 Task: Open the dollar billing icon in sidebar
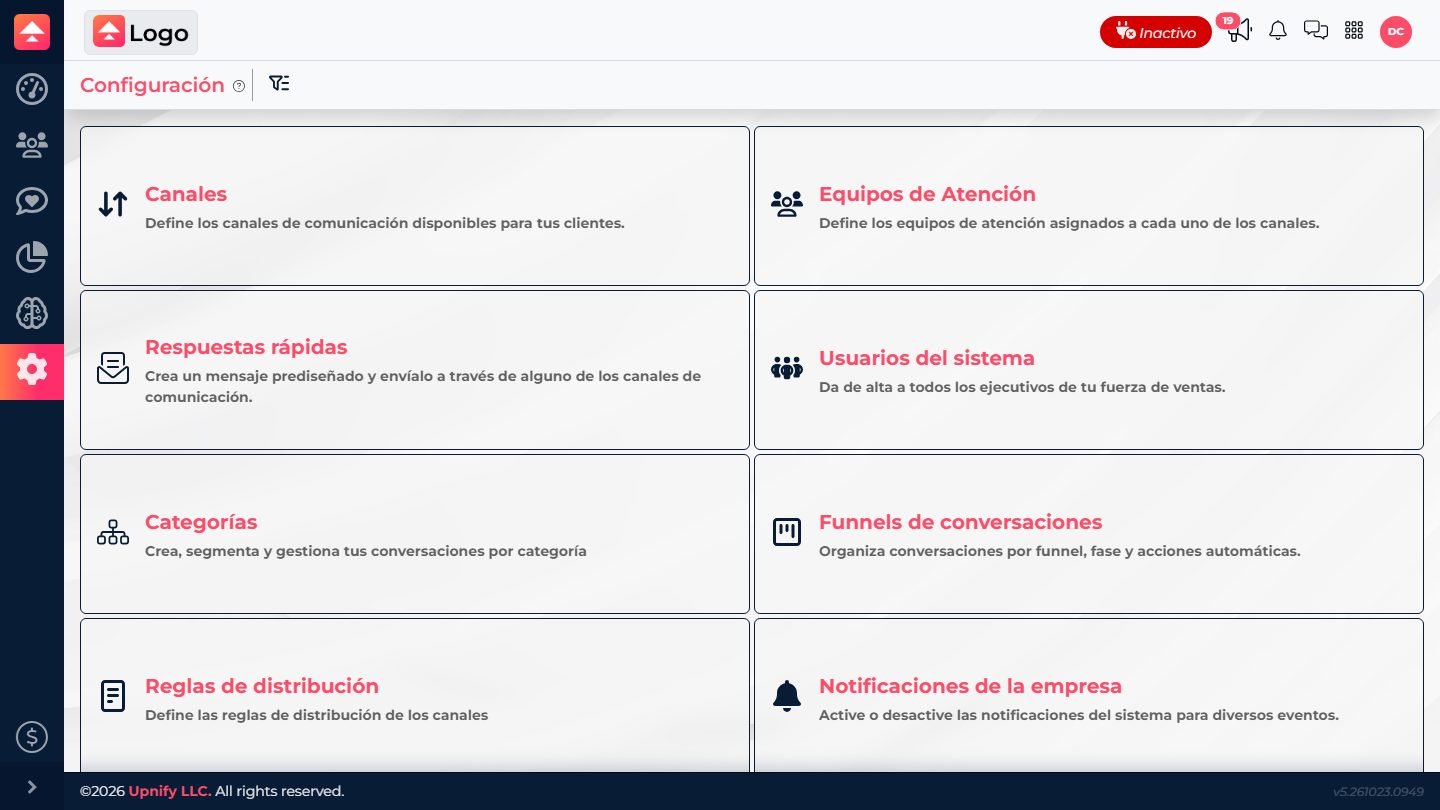pyautogui.click(x=32, y=738)
